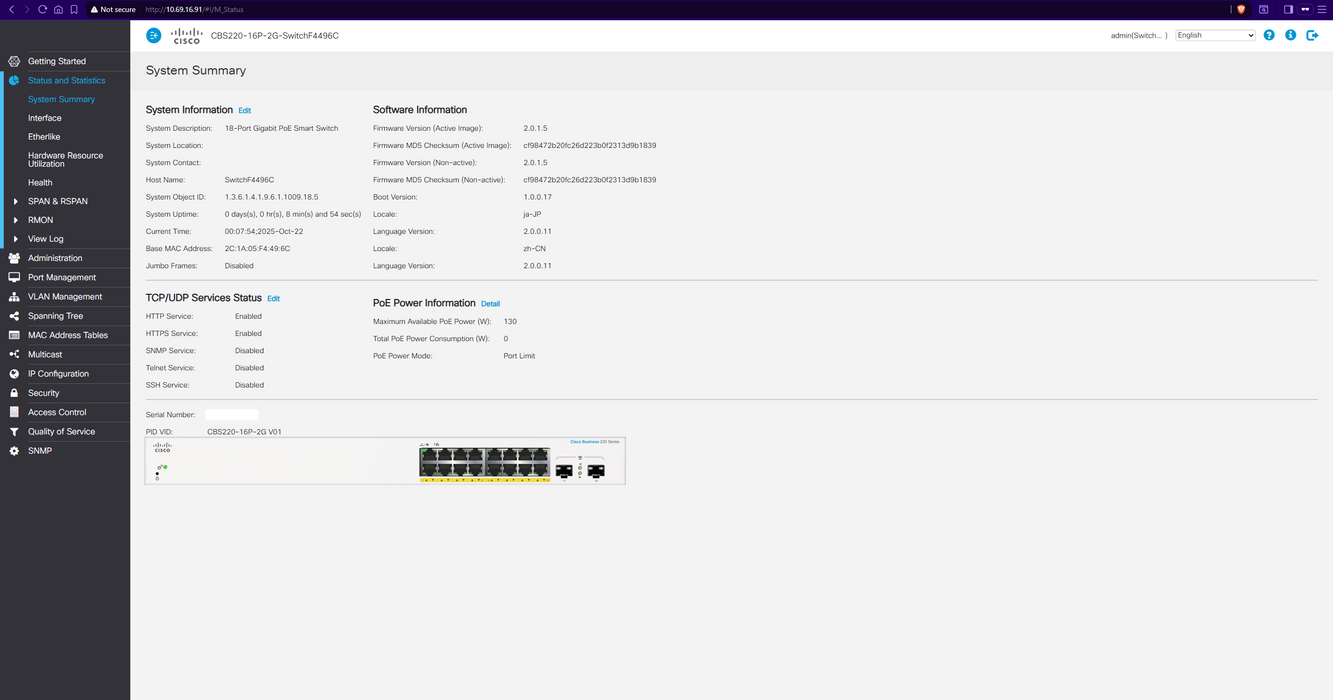Click the PID VID value CBS220-16P-2G V01
1333x700 pixels.
pos(245,432)
